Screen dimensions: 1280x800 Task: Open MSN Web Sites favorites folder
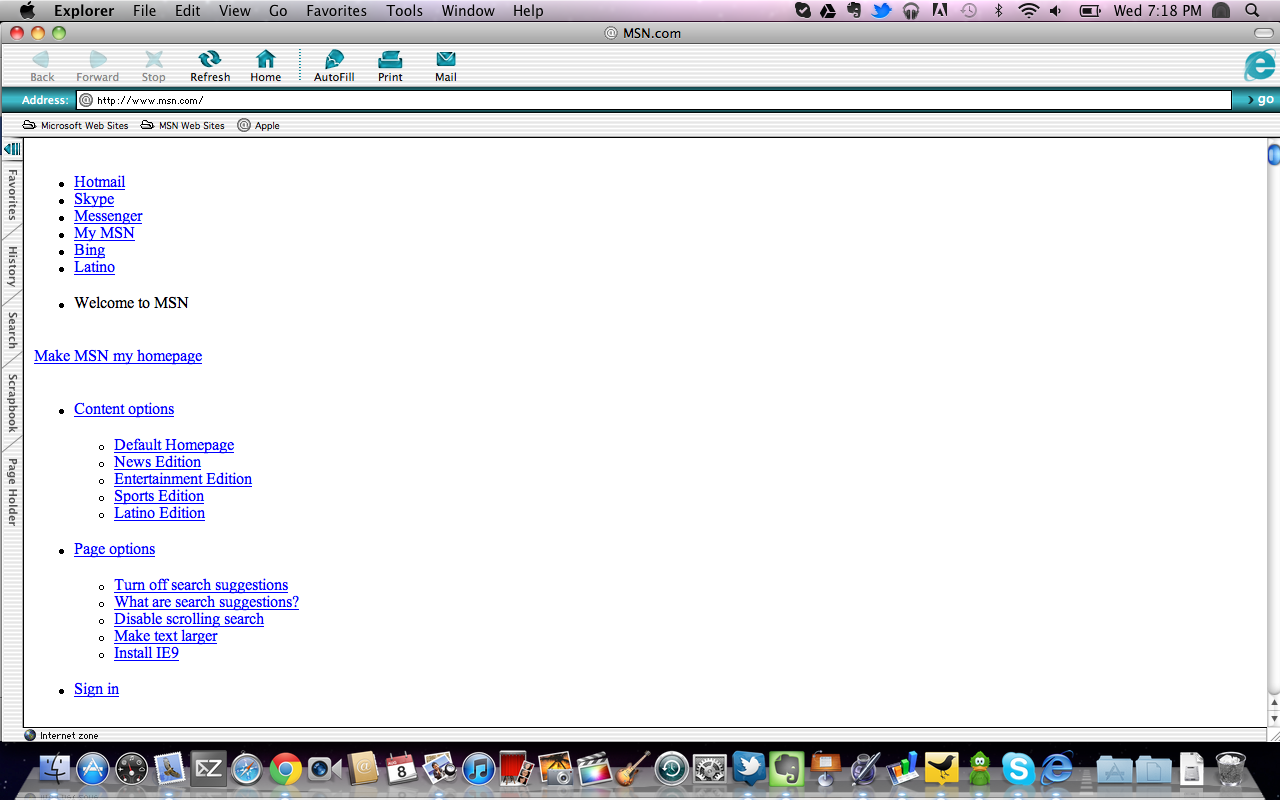point(183,126)
